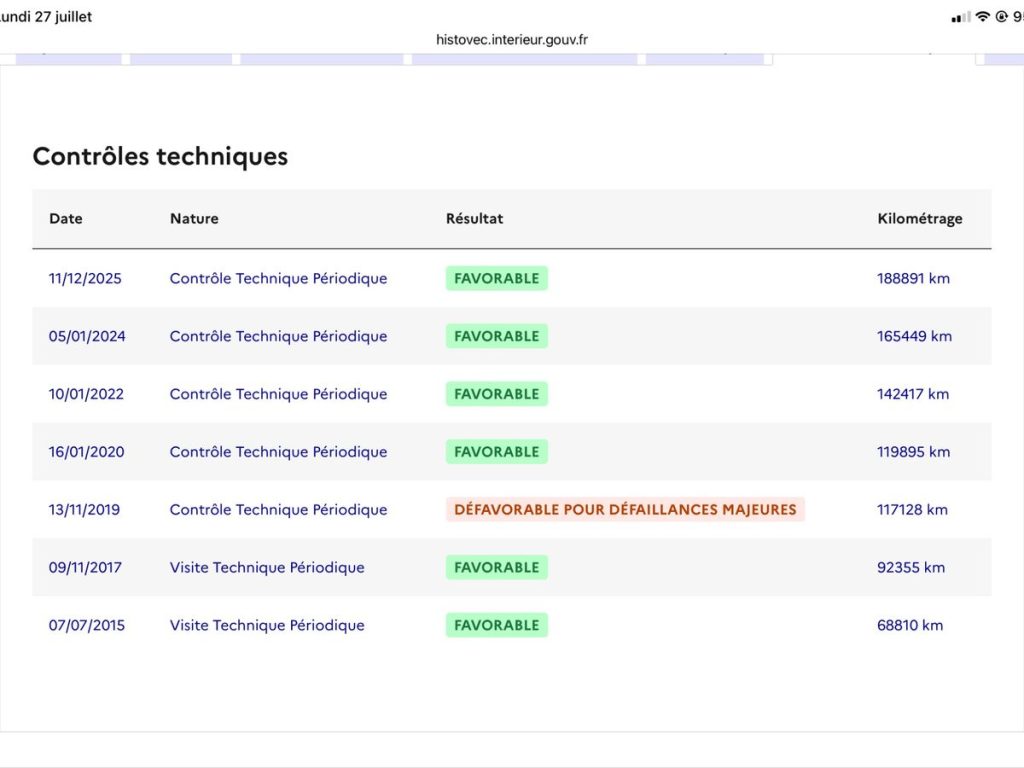Click the mileage 92355 km
The width and height of the screenshot is (1024, 768).
911,568
